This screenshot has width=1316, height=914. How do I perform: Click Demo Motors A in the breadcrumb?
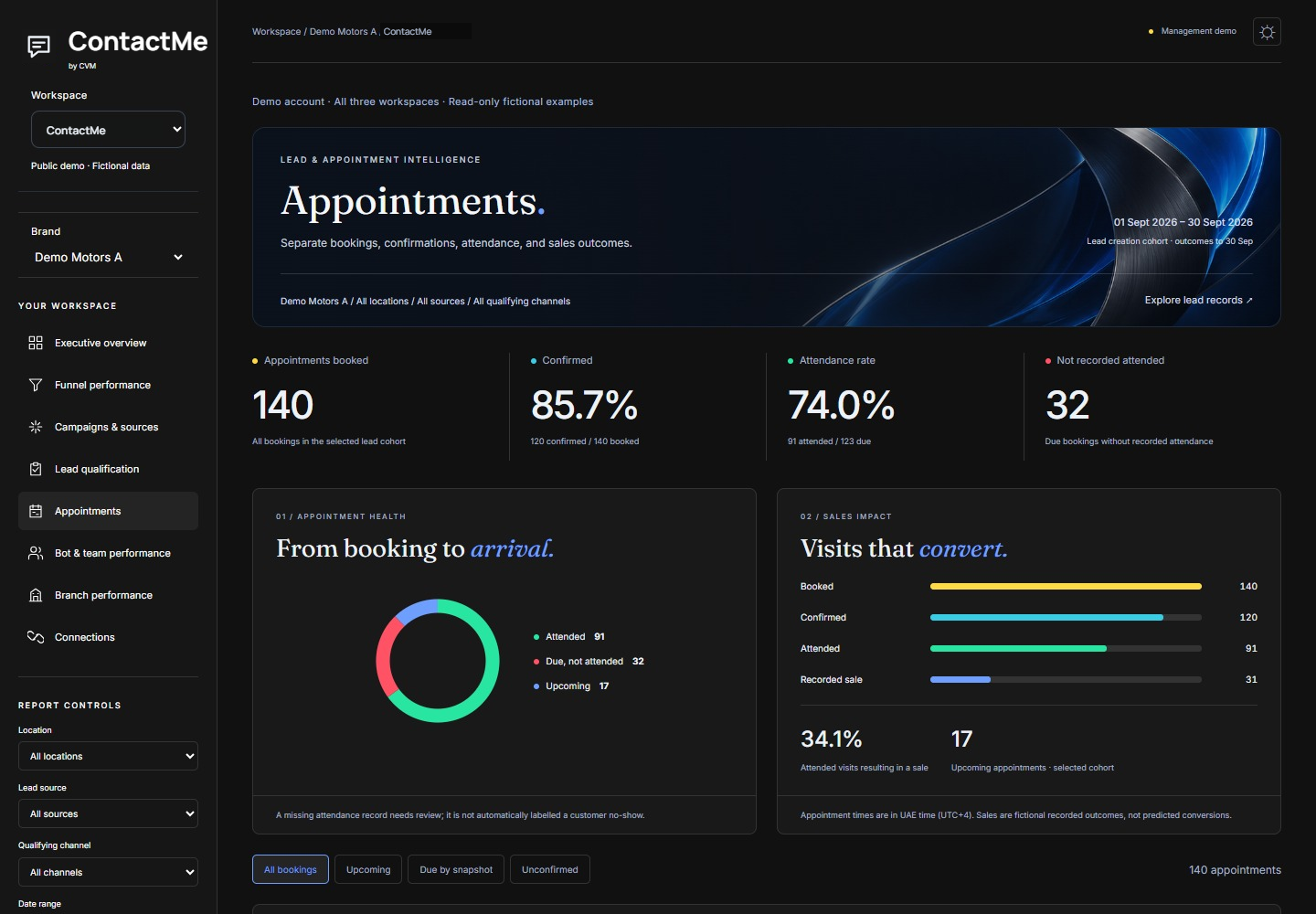343,31
